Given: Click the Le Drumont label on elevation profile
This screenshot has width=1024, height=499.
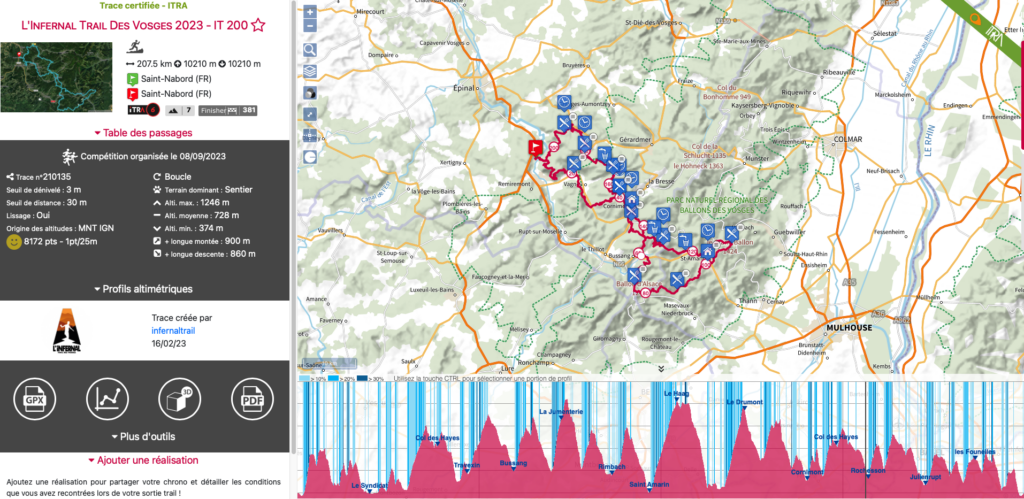Looking at the screenshot, I should click(744, 402).
